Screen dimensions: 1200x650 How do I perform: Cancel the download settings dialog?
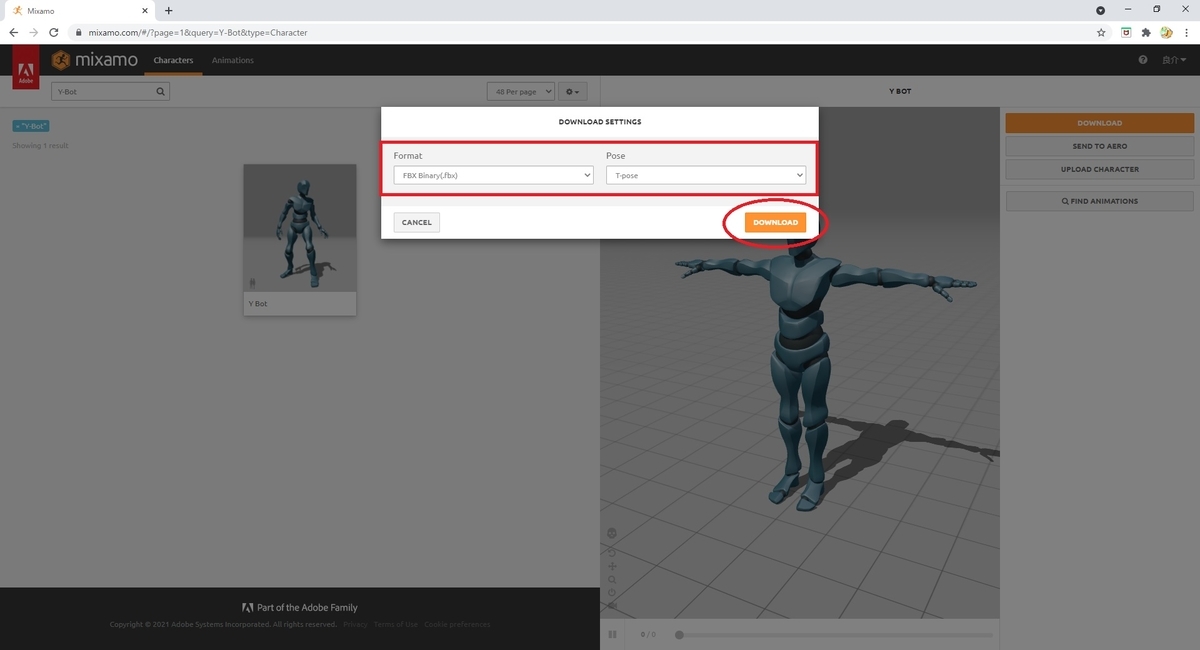pyautogui.click(x=416, y=222)
